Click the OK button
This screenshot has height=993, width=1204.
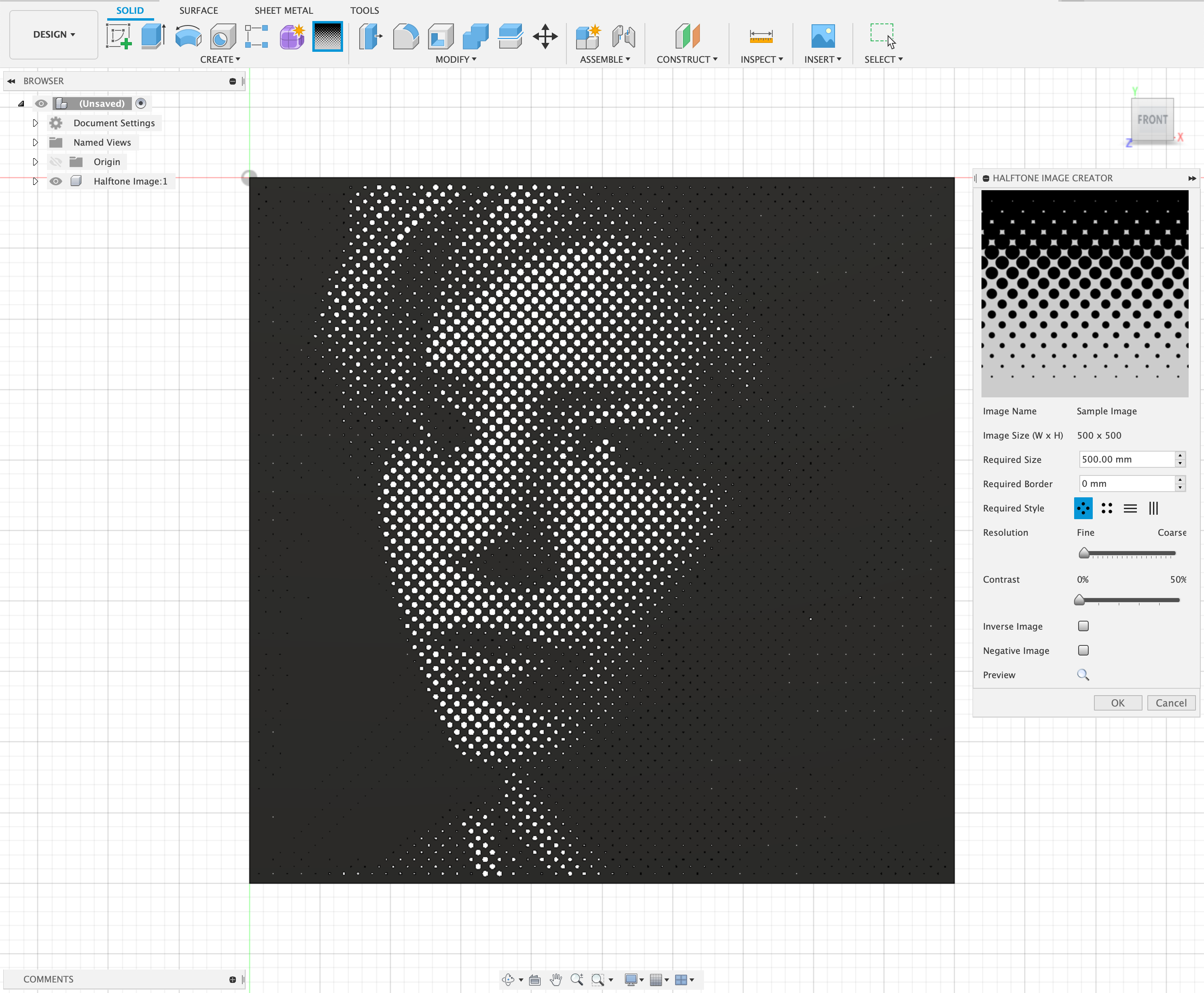click(x=1117, y=702)
